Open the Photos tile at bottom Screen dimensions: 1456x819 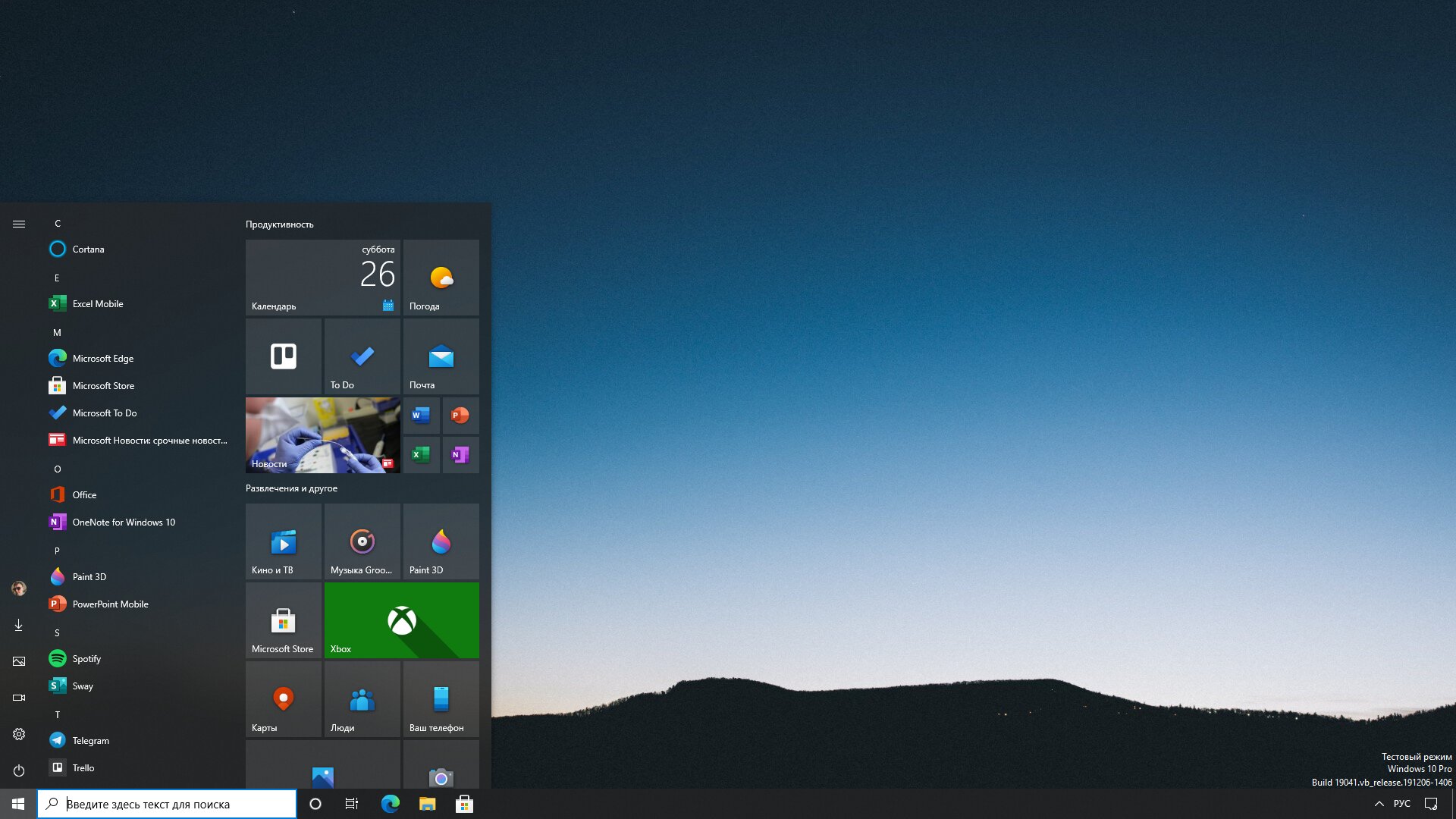click(x=323, y=764)
